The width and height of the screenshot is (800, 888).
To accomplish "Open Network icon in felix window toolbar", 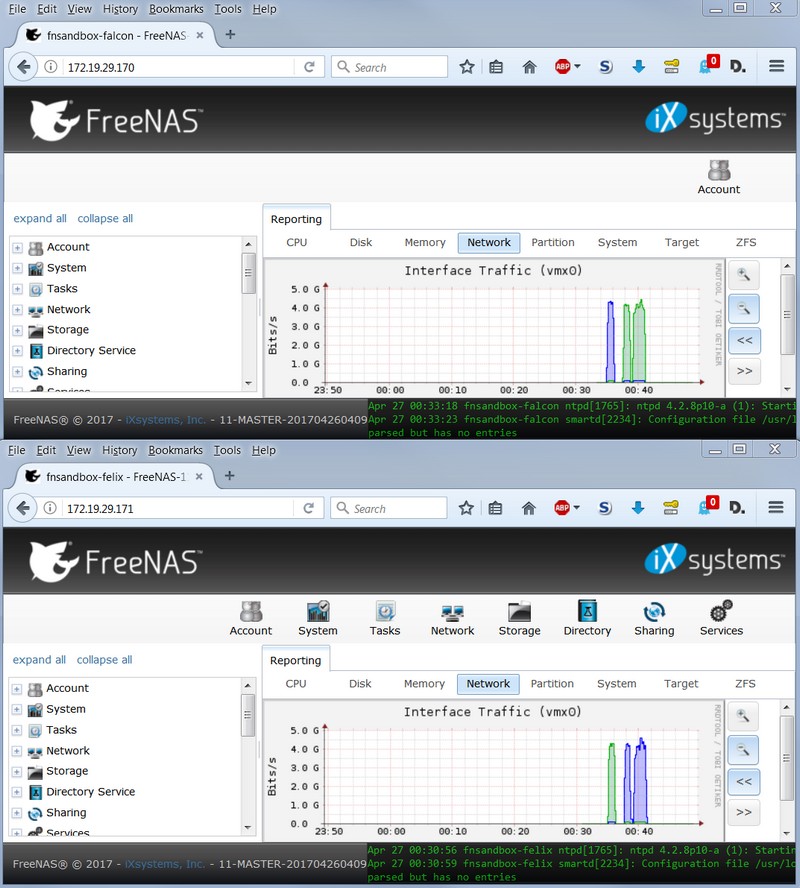I will (452, 618).
